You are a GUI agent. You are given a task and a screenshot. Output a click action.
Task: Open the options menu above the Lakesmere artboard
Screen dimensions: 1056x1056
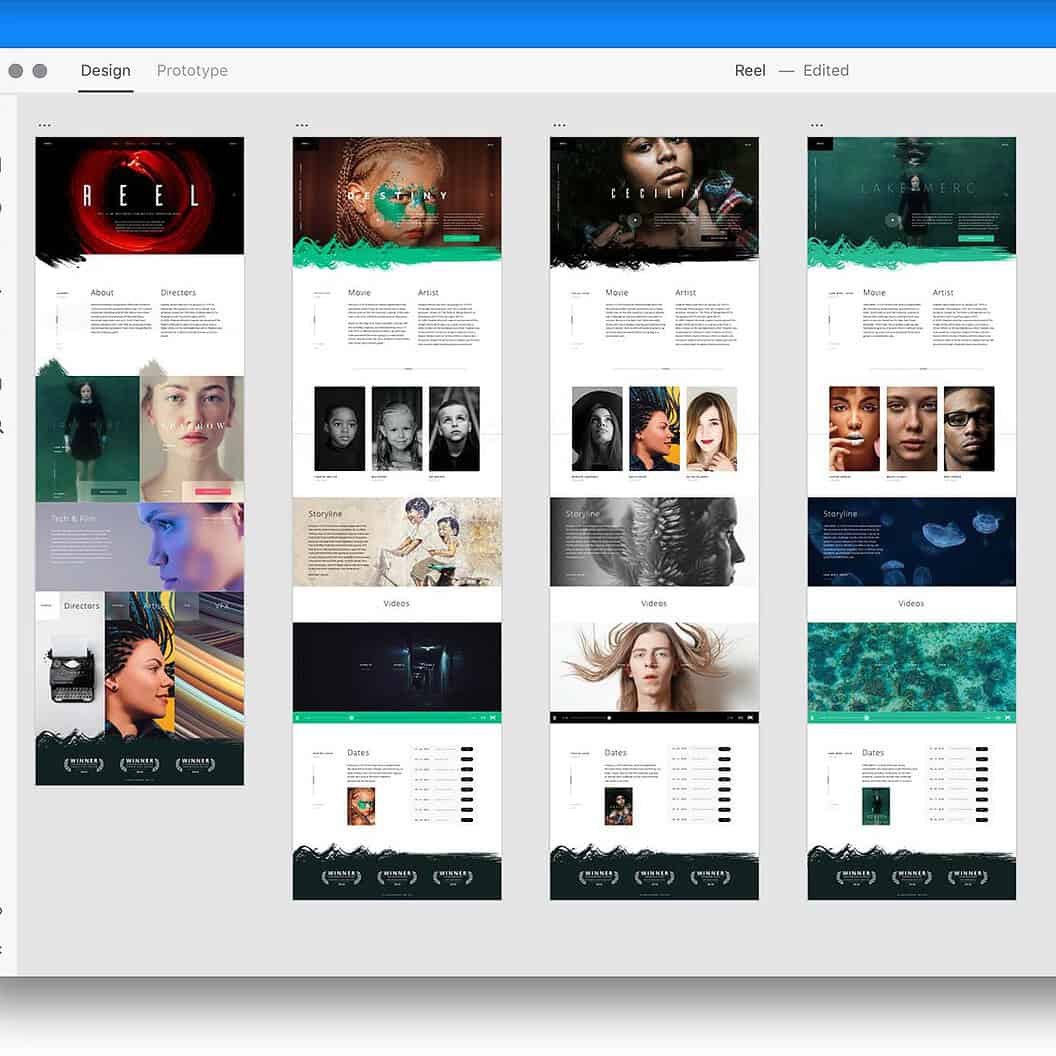coord(817,124)
